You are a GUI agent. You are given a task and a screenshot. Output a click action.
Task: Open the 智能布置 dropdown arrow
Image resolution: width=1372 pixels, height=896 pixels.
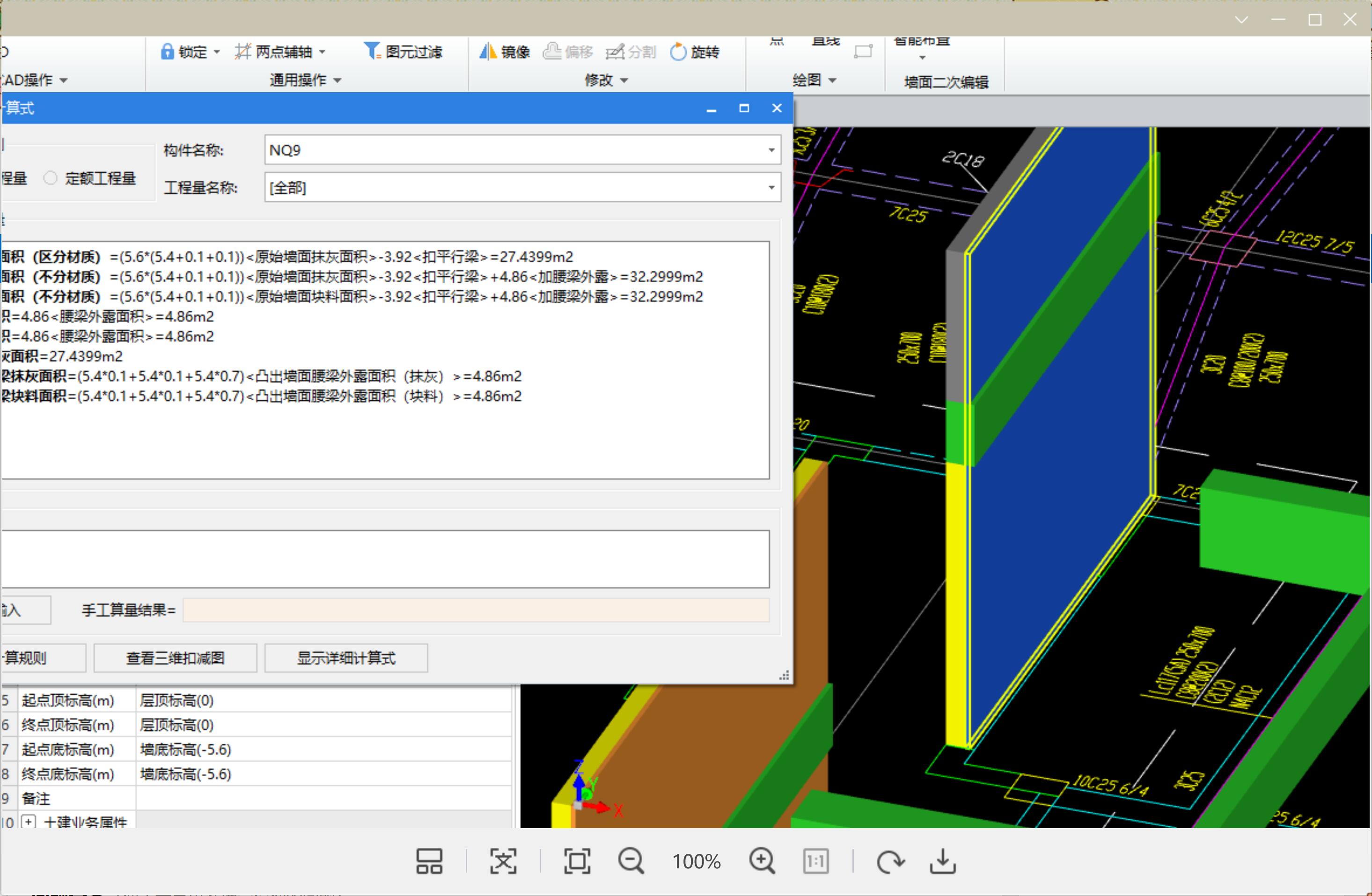click(x=922, y=58)
